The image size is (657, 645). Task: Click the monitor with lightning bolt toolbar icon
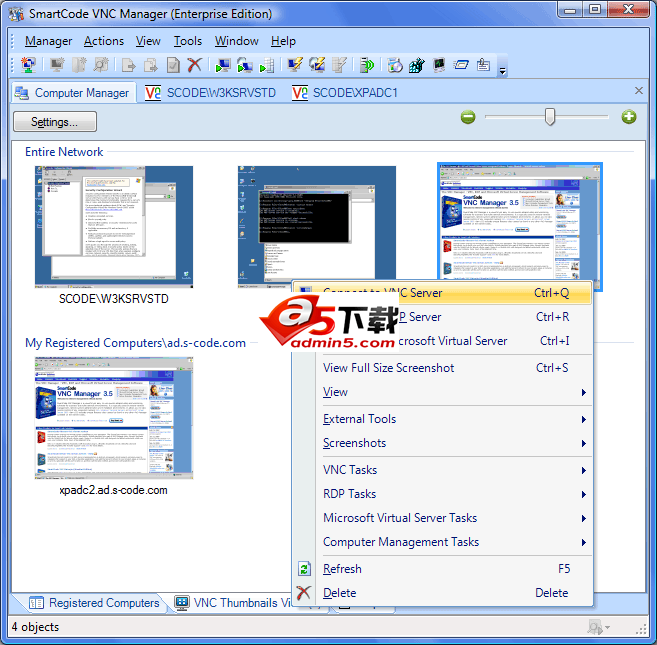295,65
